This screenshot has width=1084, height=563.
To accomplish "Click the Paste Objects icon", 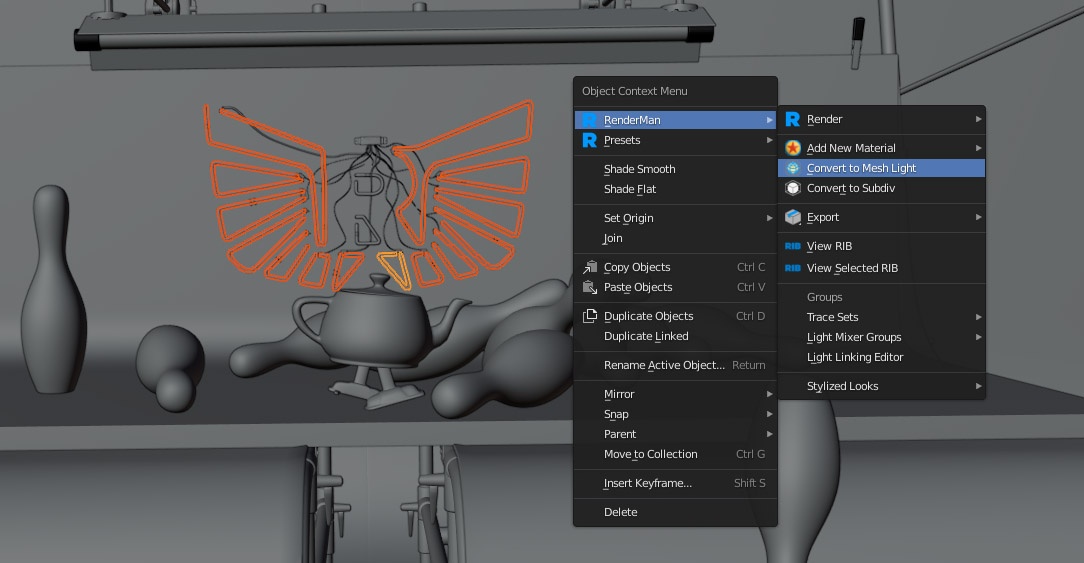I will click(590, 287).
